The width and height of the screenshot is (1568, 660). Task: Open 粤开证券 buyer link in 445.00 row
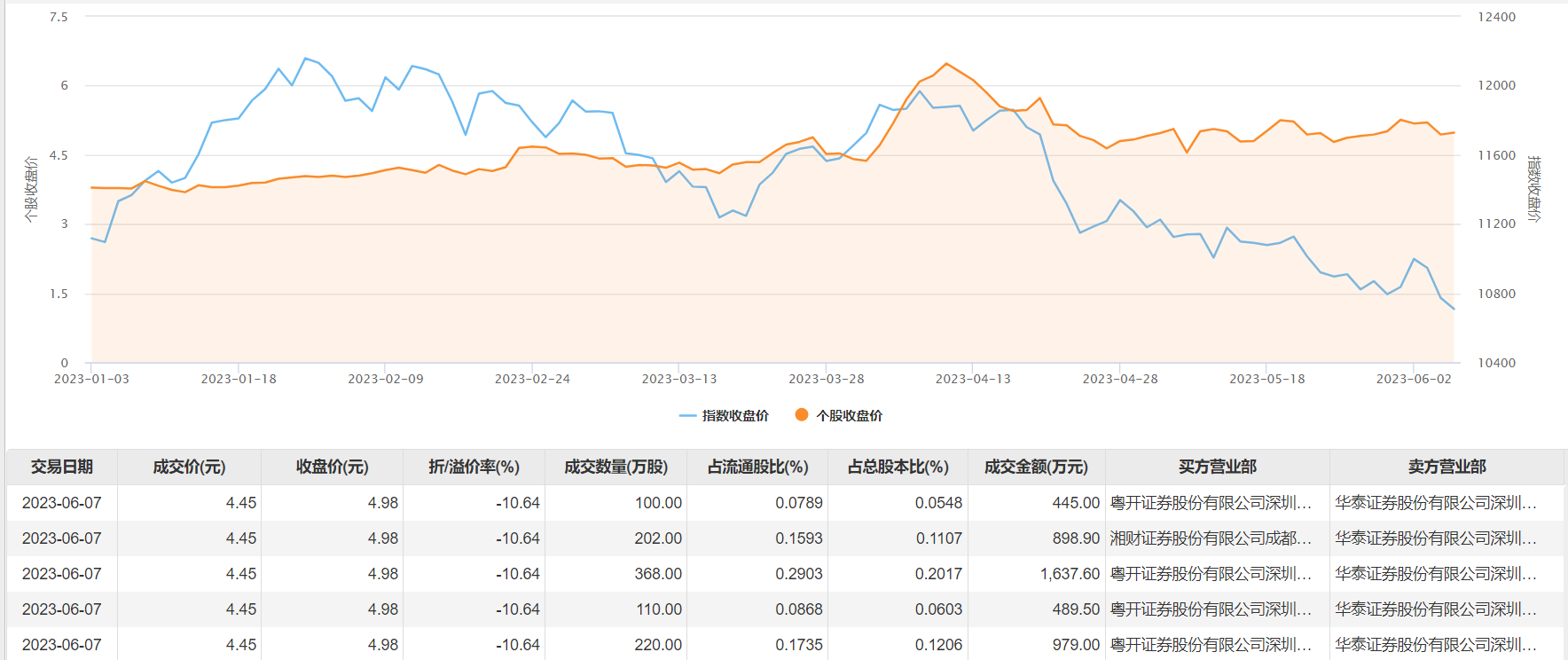click(1210, 503)
